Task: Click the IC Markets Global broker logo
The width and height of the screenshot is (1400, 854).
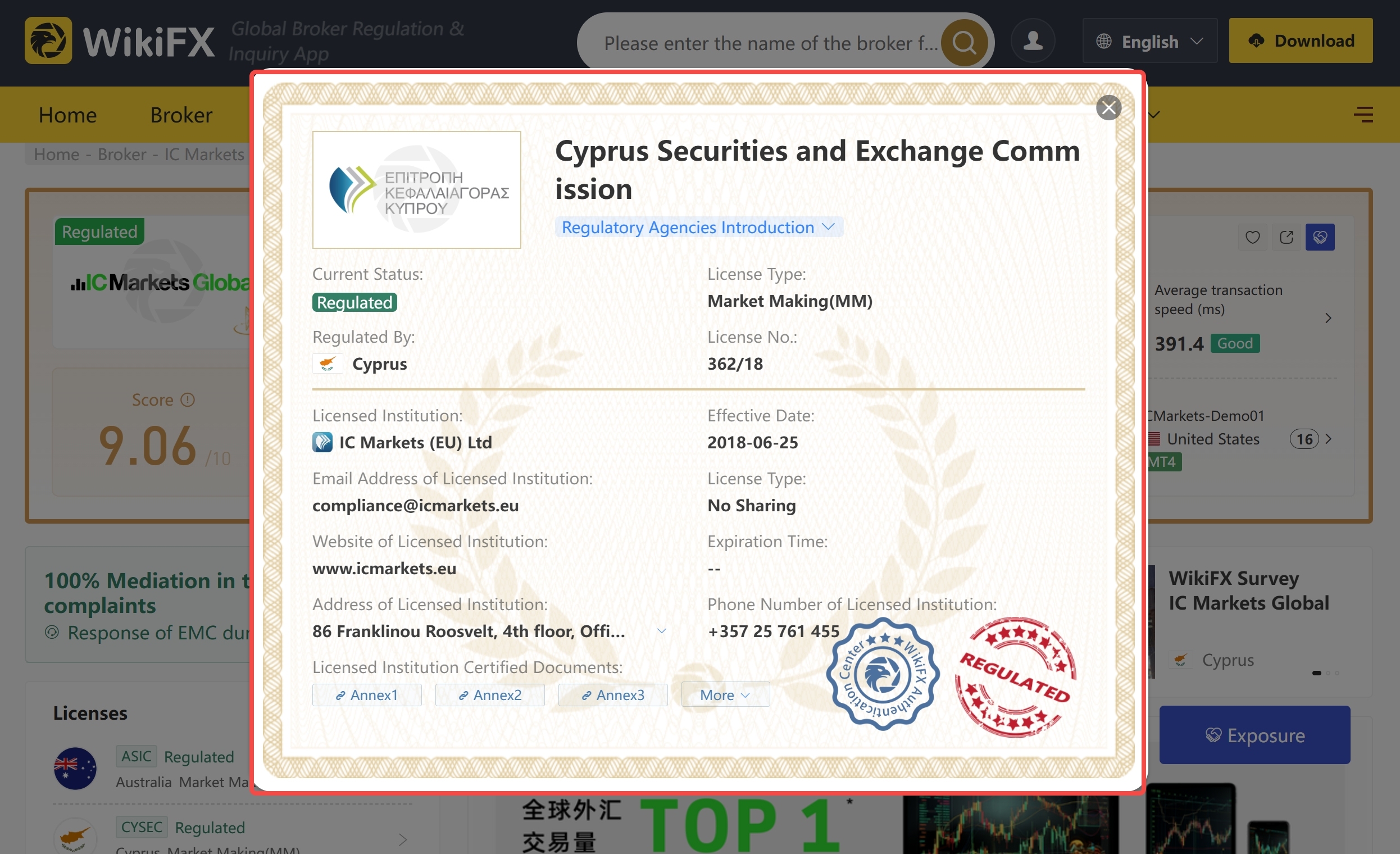Action: point(160,283)
